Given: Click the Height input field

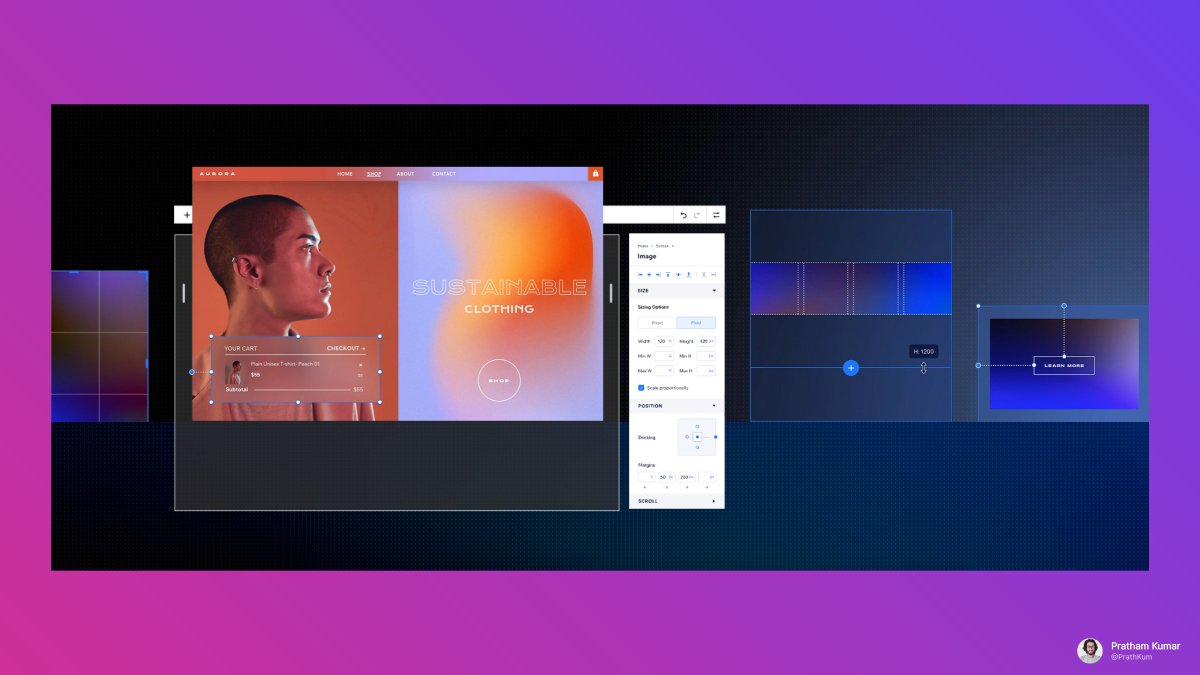Looking at the screenshot, I should tap(706, 341).
